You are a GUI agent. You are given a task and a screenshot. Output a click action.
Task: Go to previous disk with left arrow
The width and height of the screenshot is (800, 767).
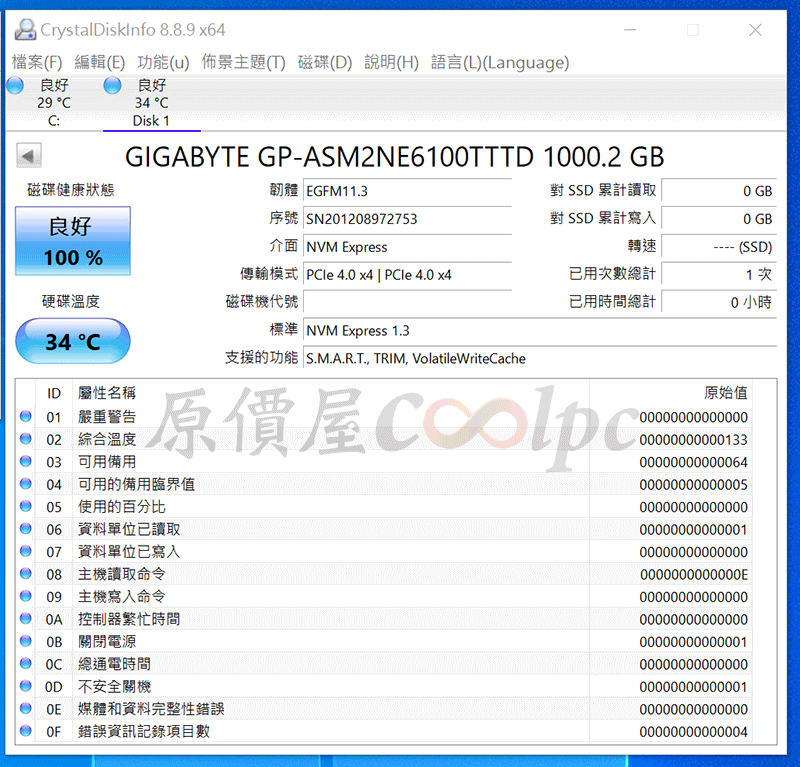point(29,156)
